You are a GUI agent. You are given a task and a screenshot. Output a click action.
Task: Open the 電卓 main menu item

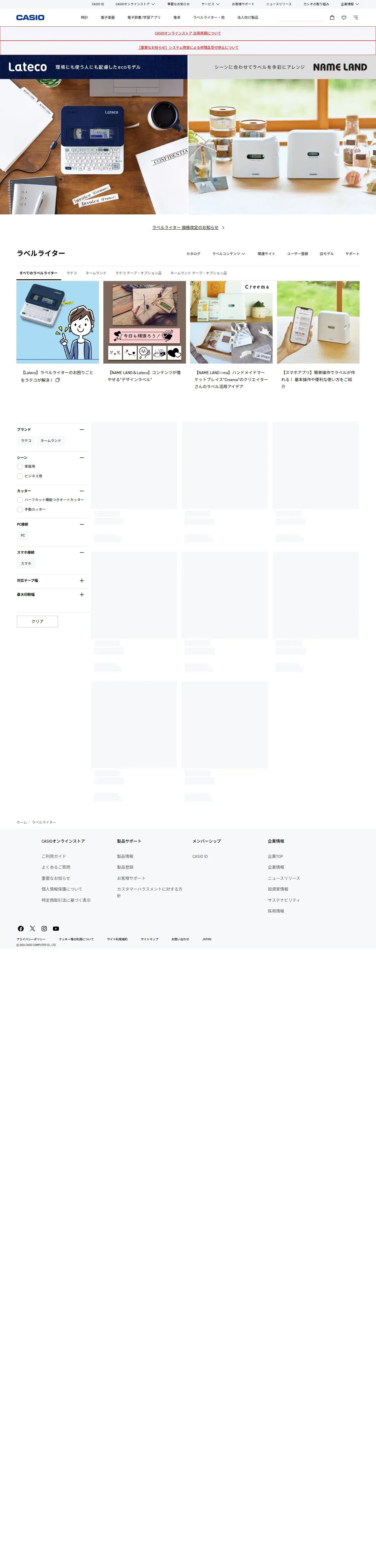coord(177,18)
